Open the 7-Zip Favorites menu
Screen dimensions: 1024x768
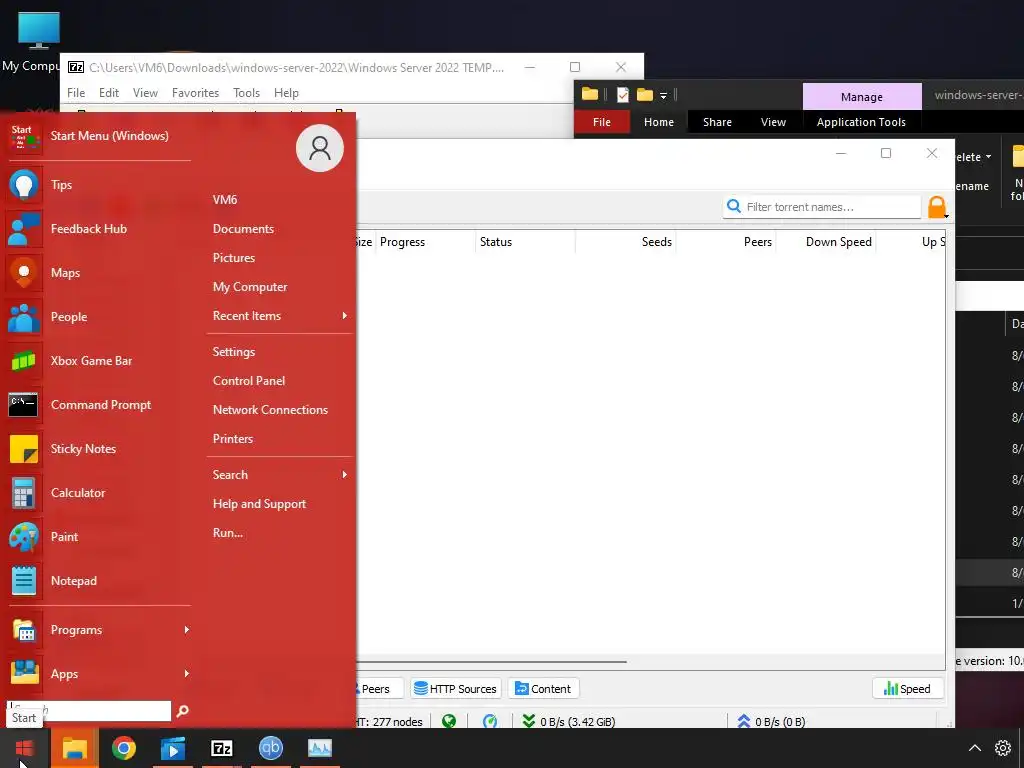pyautogui.click(x=195, y=93)
